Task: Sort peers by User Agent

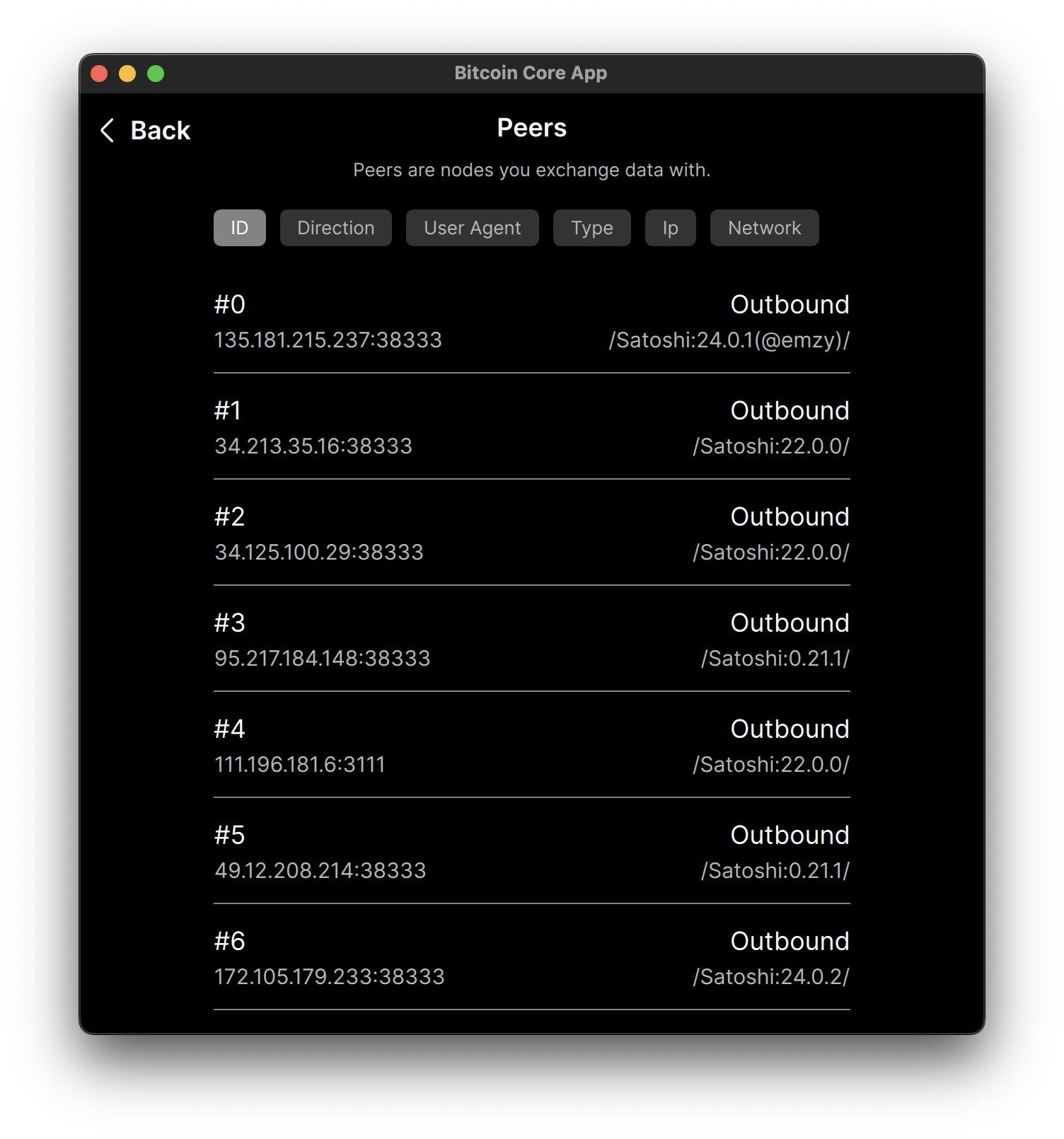Action: click(473, 228)
